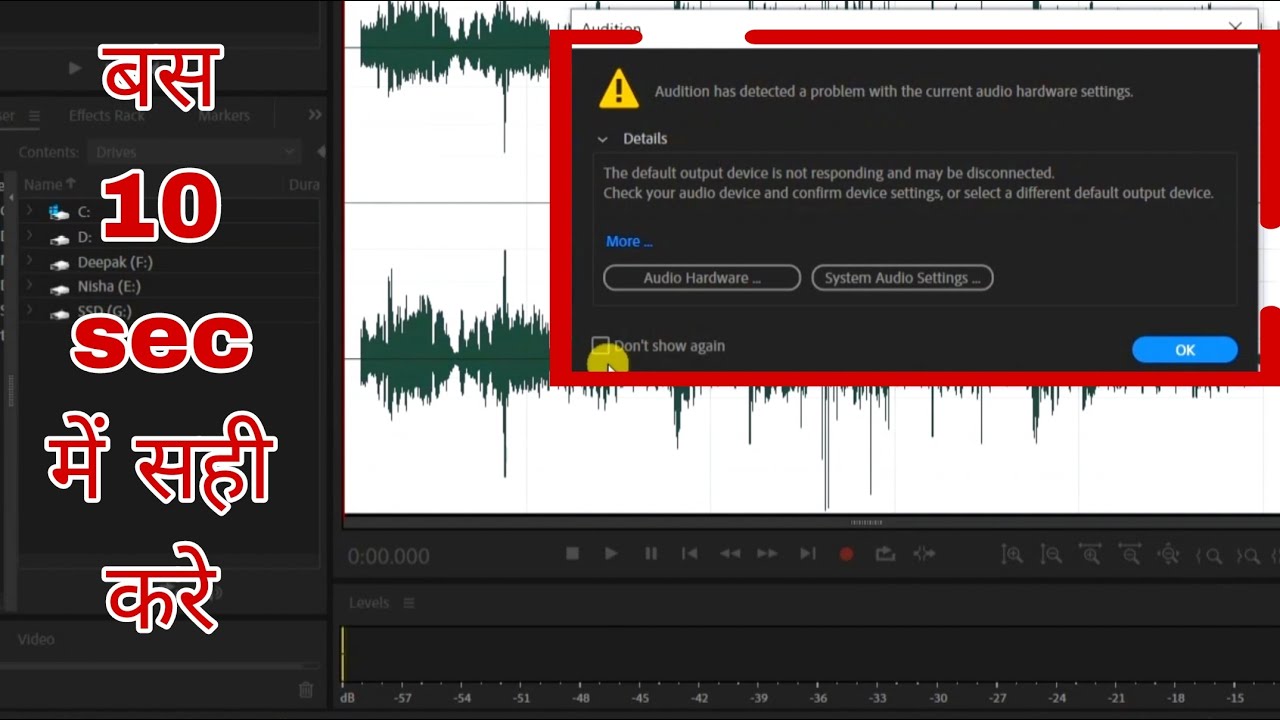This screenshot has width=1280, height=720.
Task: Select the Nisha (E:) drive label
Action: click(109, 286)
